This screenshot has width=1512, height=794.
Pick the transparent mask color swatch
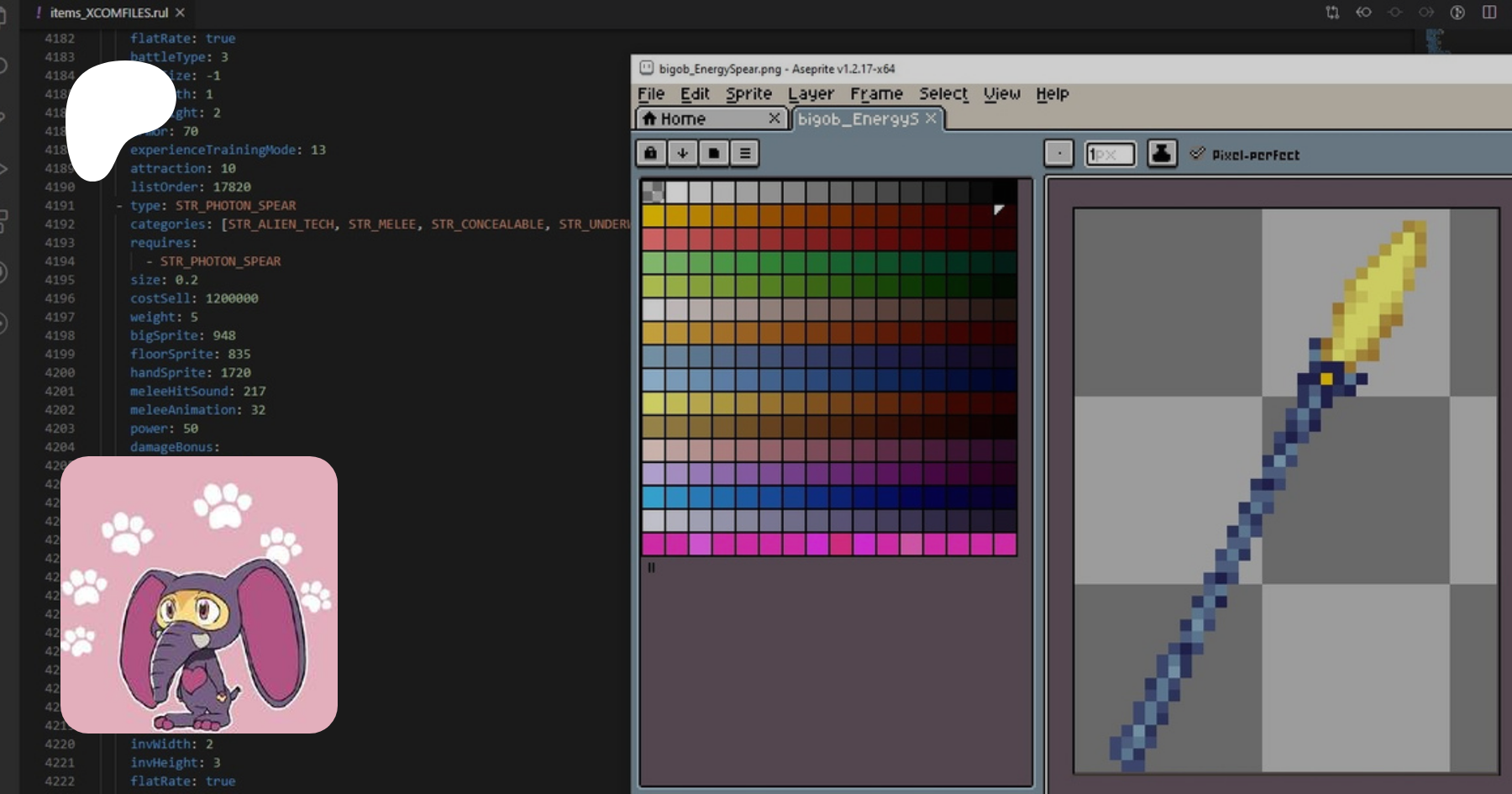pos(653,192)
